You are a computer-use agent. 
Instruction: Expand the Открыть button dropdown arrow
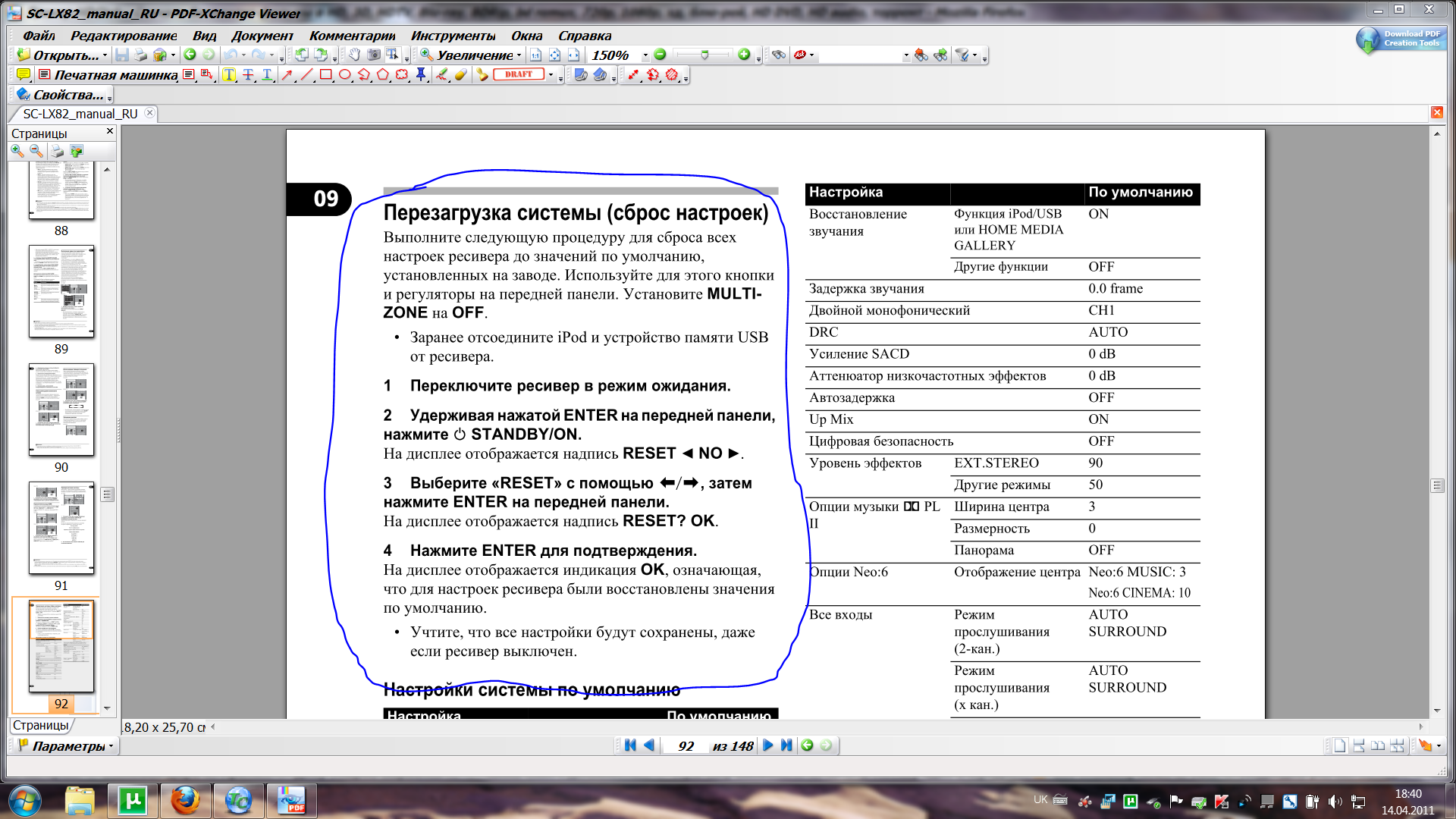pyautogui.click(x=105, y=55)
